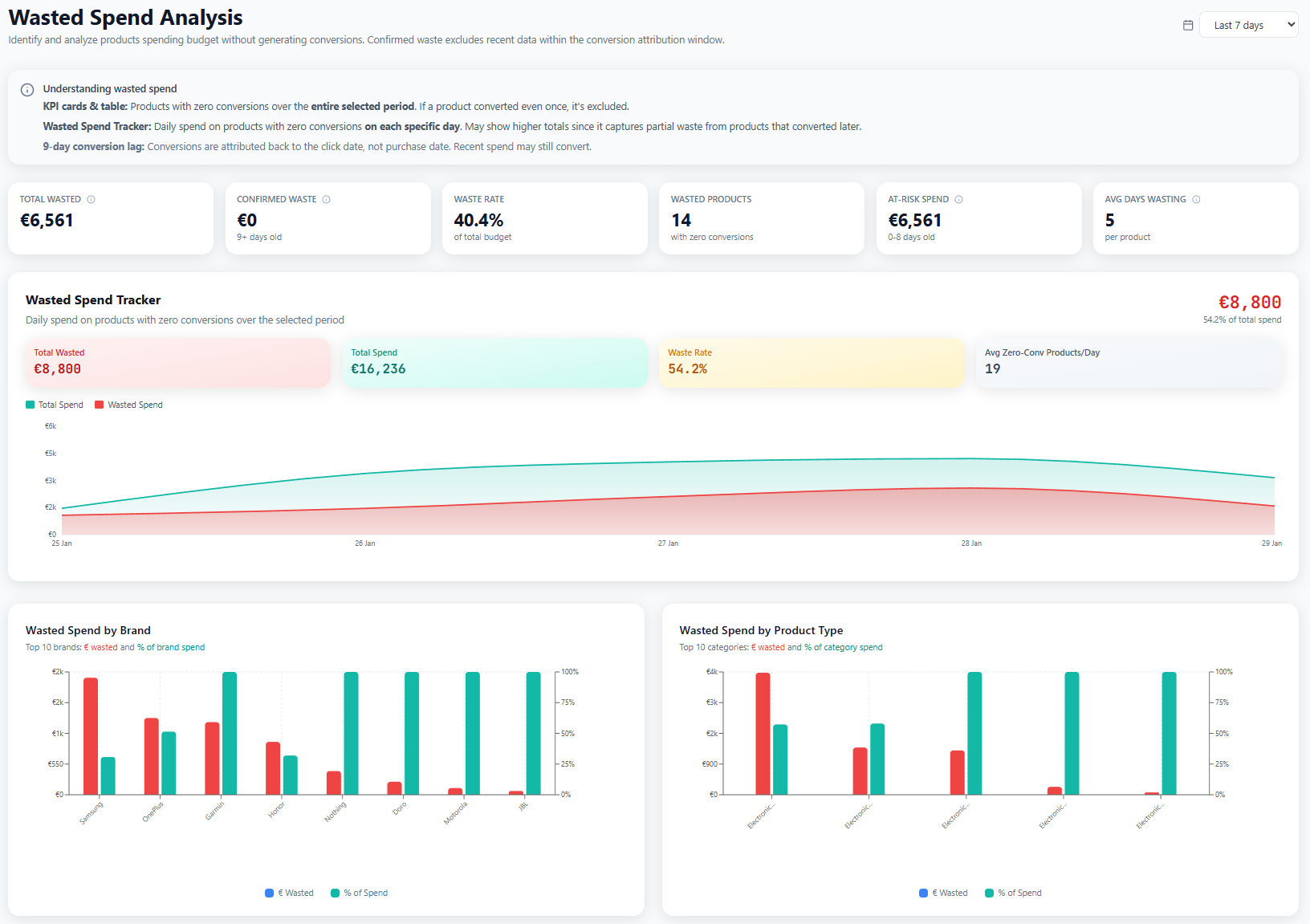Open the Last 7 days date range dropdown
1310x924 pixels.
1248,26
